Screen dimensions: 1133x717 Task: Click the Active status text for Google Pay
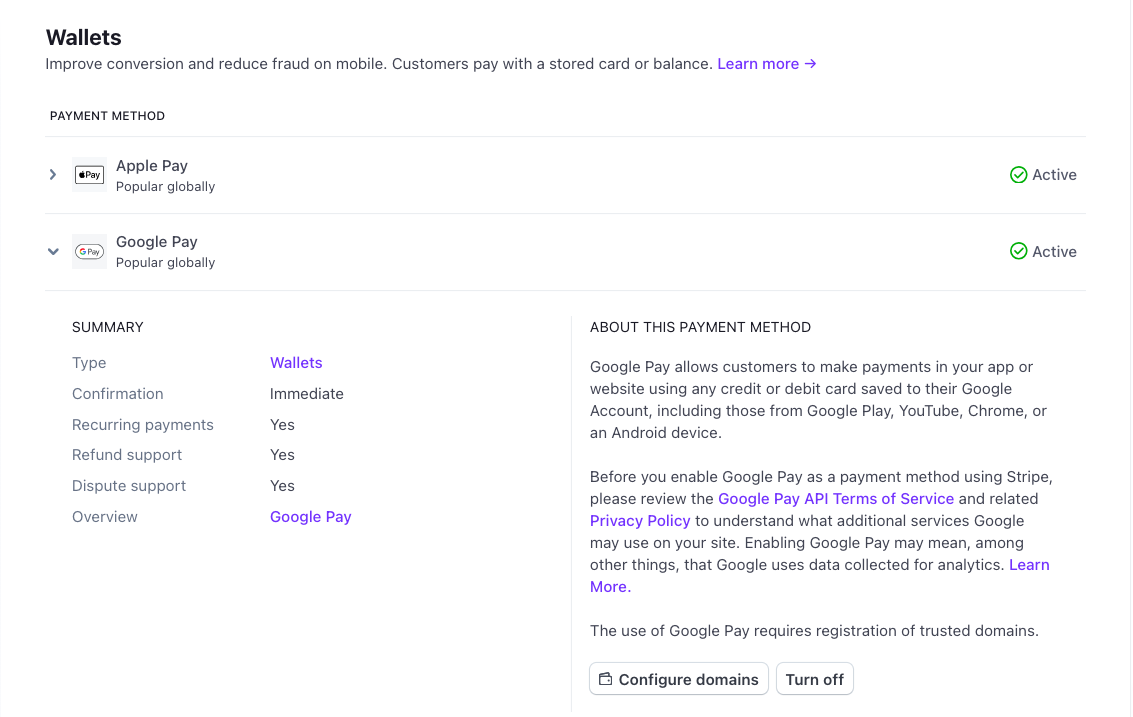click(1054, 252)
